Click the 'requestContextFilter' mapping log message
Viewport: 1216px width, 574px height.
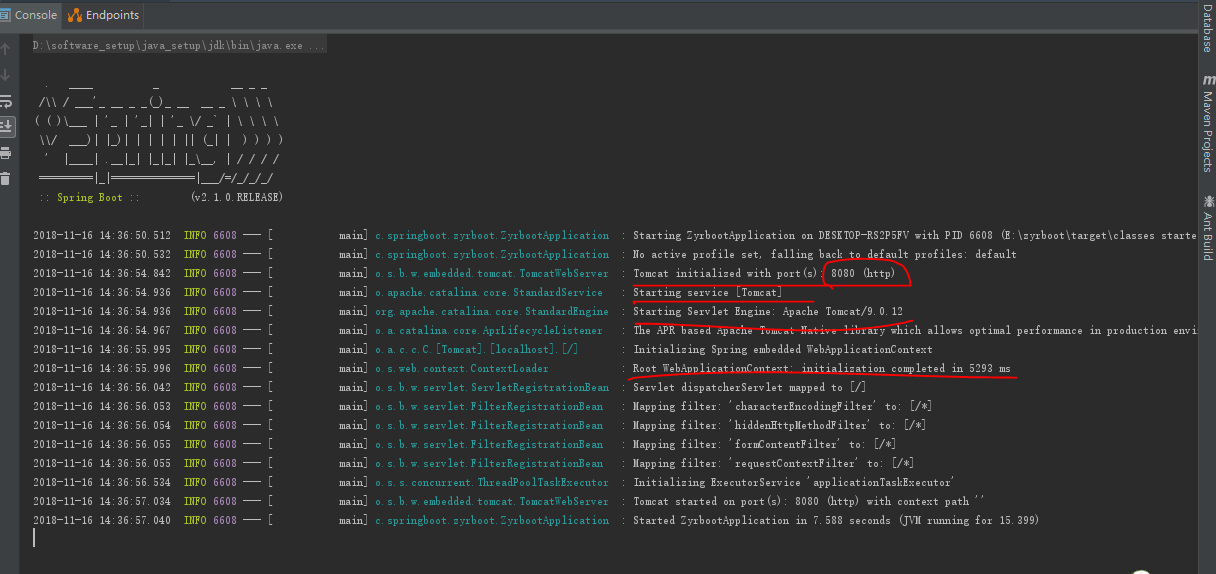[x=773, y=464]
